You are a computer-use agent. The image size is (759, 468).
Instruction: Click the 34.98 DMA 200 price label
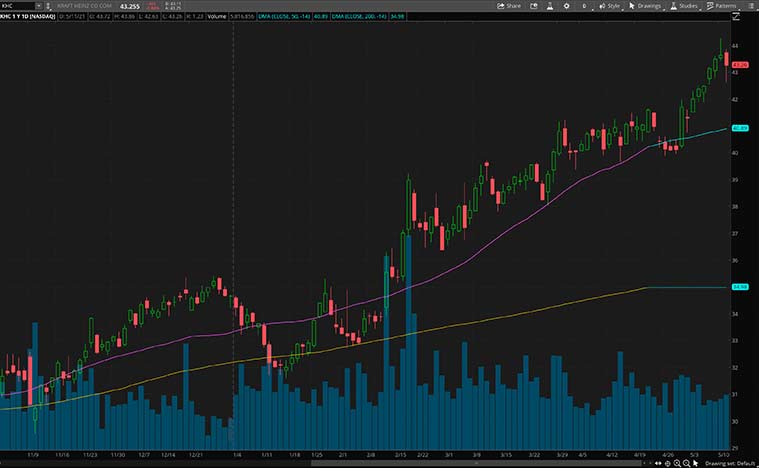coord(741,287)
